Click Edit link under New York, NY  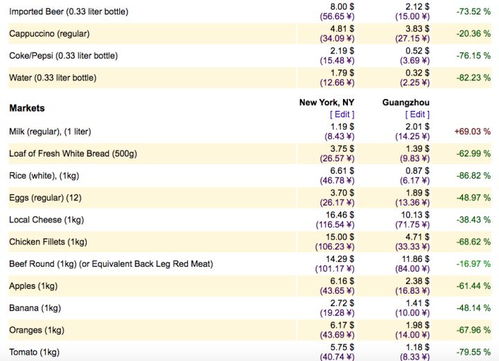pos(342,114)
